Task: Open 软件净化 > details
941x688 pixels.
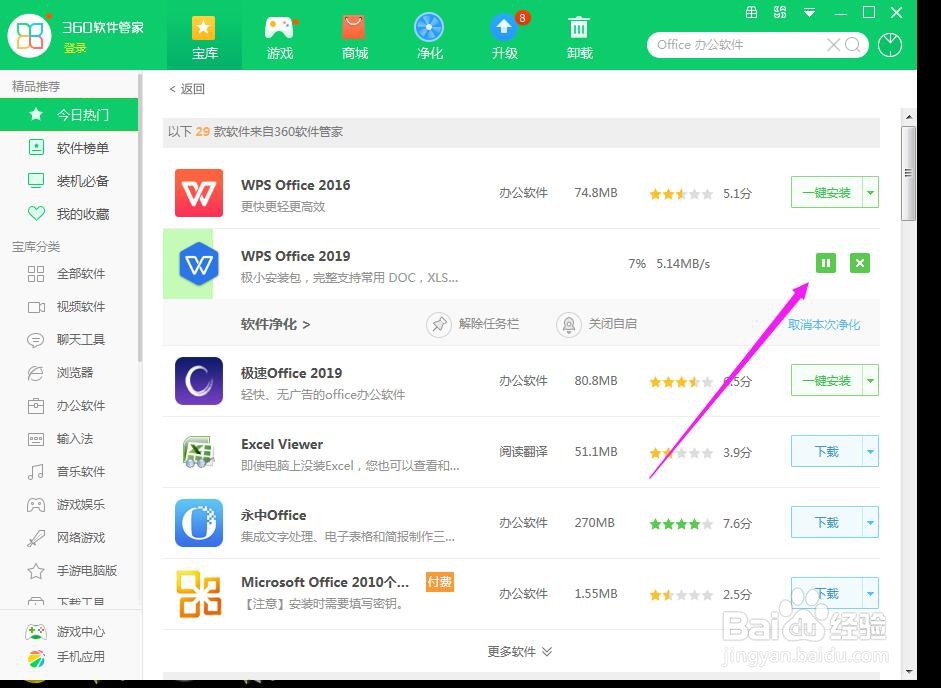Action: [275, 324]
